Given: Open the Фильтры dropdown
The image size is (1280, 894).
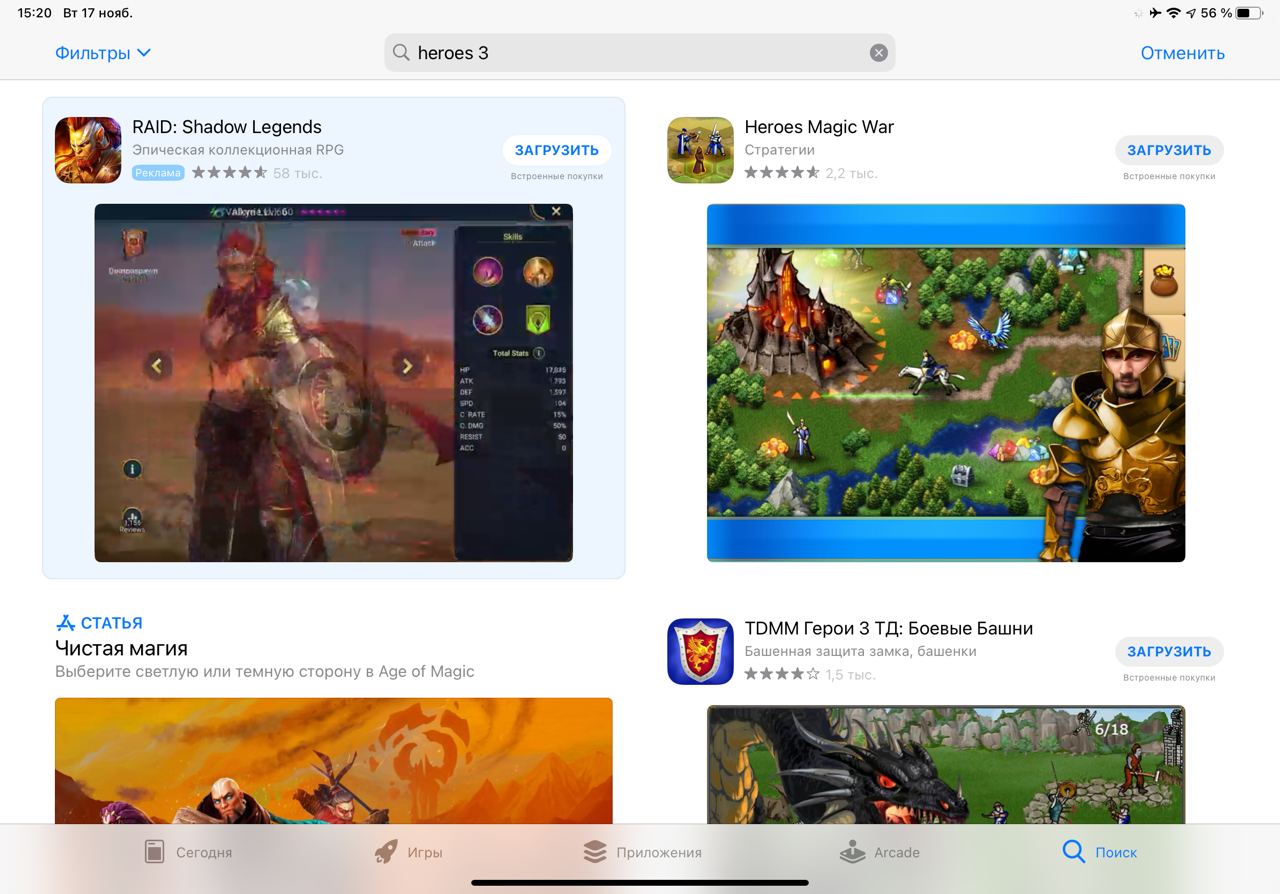Looking at the screenshot, I should 103,53.
